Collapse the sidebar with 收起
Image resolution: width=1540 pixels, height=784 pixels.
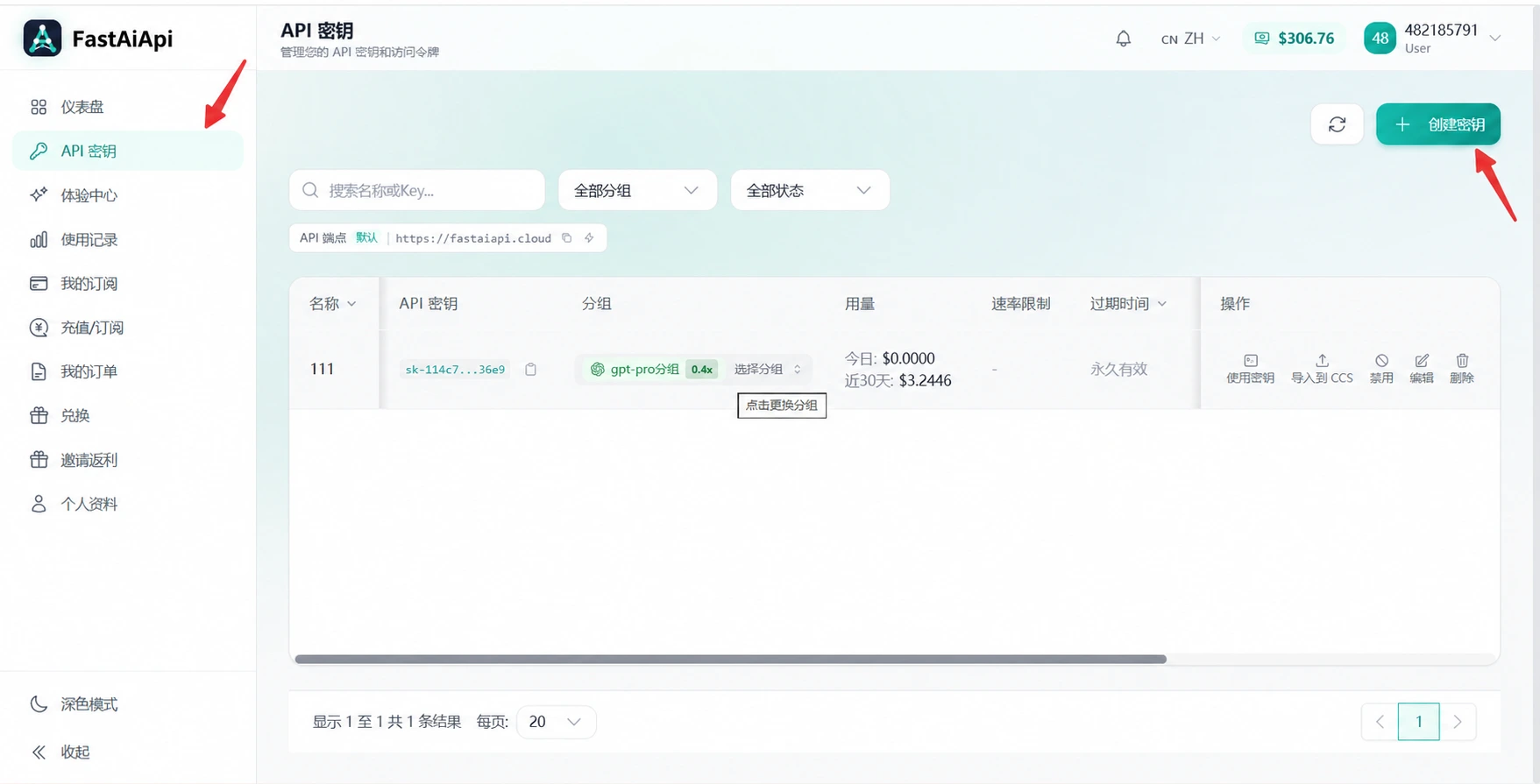point(60,752)
